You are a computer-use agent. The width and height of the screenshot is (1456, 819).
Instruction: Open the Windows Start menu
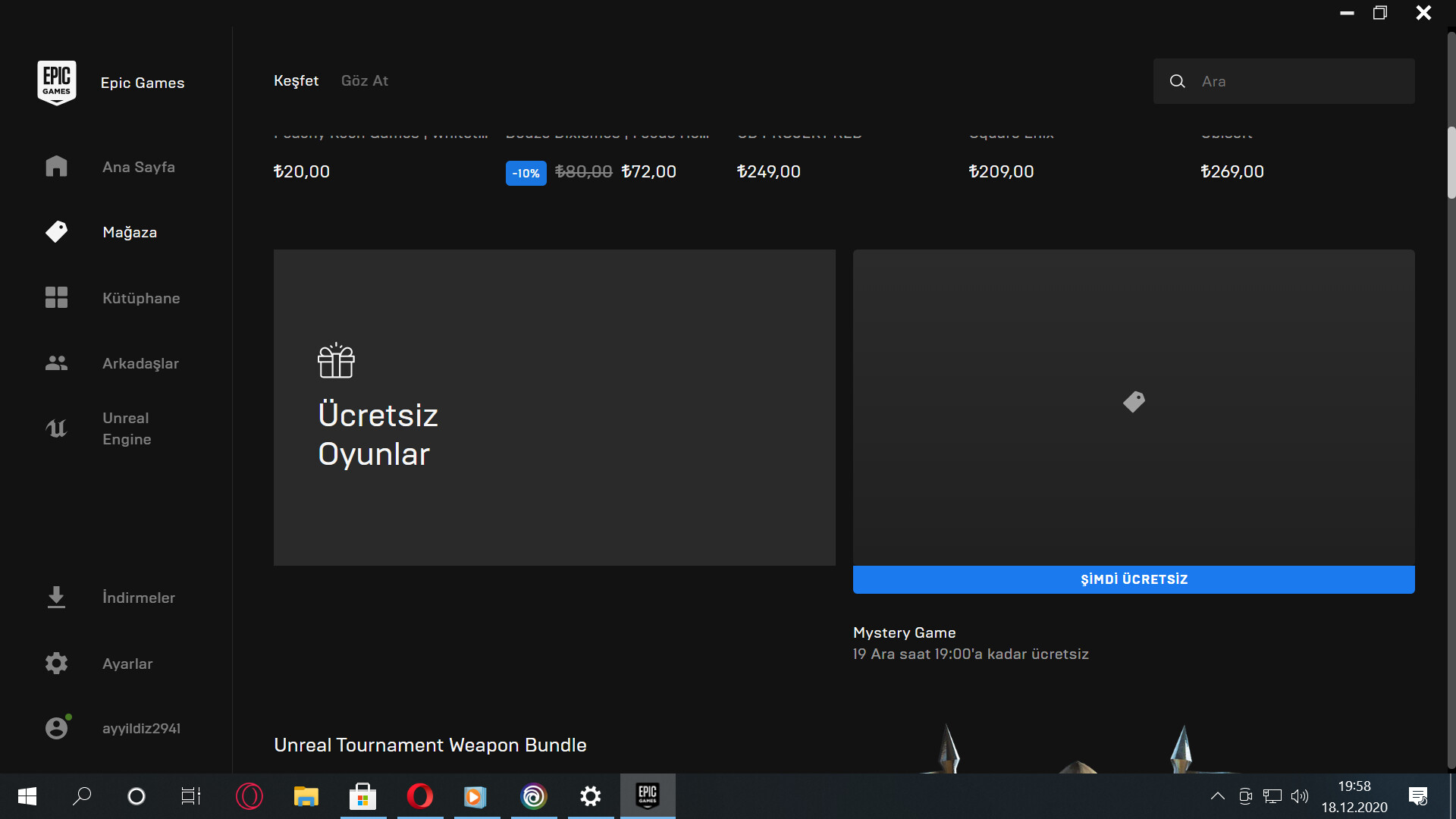(x=27, y=796)
